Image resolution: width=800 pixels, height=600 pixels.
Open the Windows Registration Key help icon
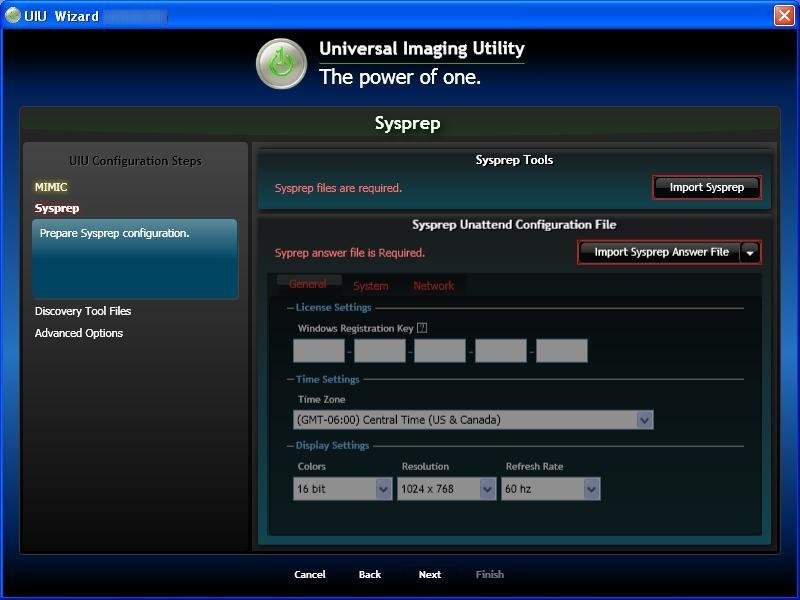(422, 328)
